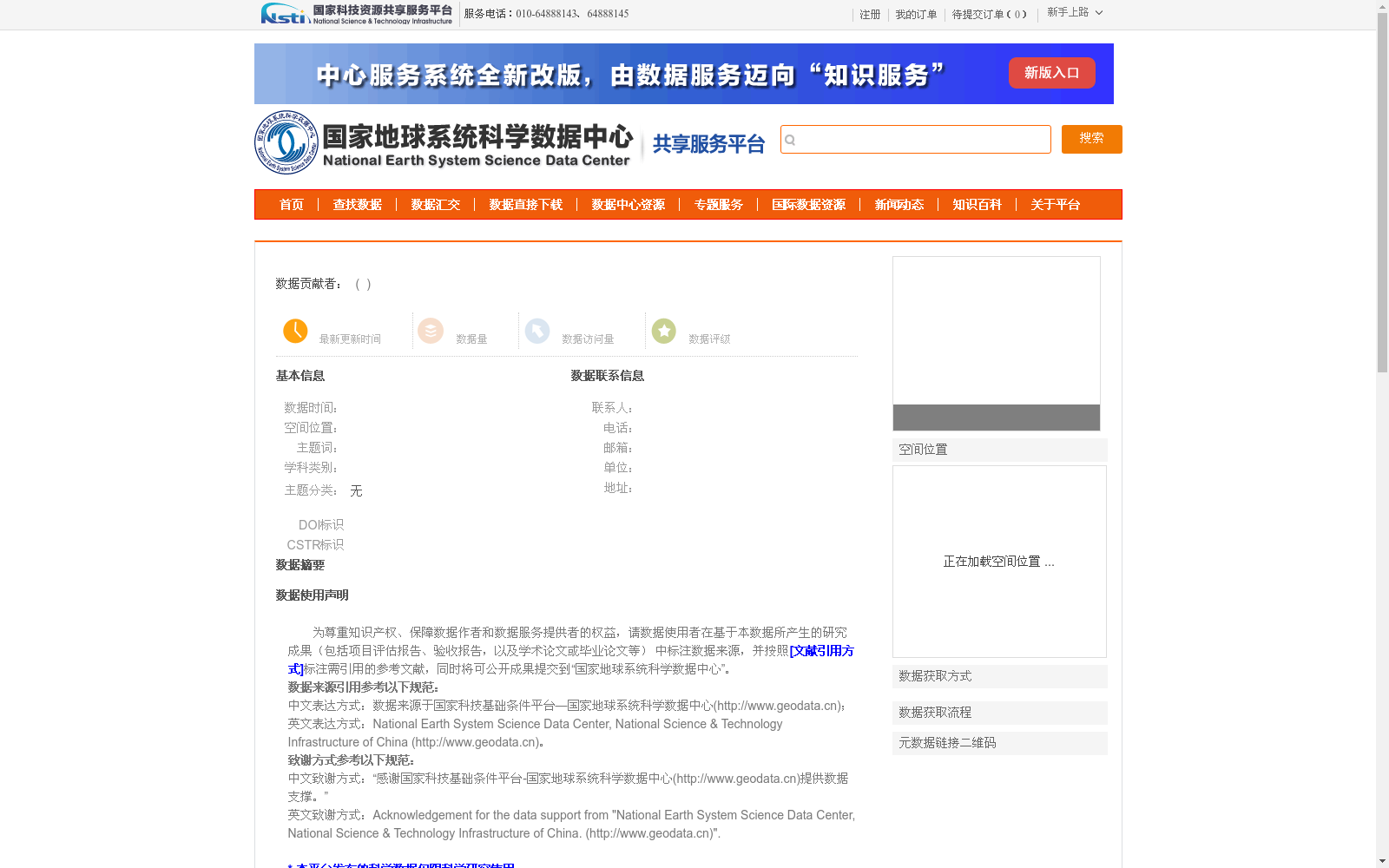Click the star icon for 数据评级
Image resolution: width=1389 pixels, height=868 pixels.
663,331
